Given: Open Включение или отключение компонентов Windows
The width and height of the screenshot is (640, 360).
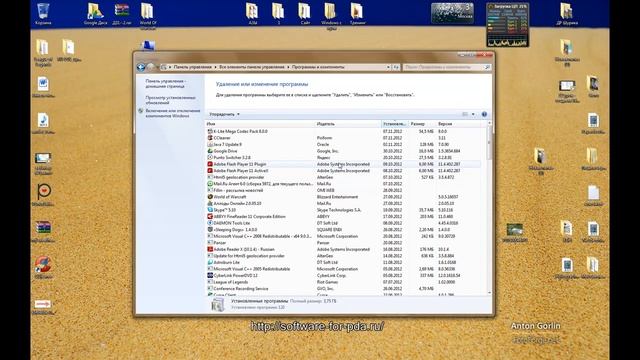Looking at the screenshot, I should [x=173, y=113].
